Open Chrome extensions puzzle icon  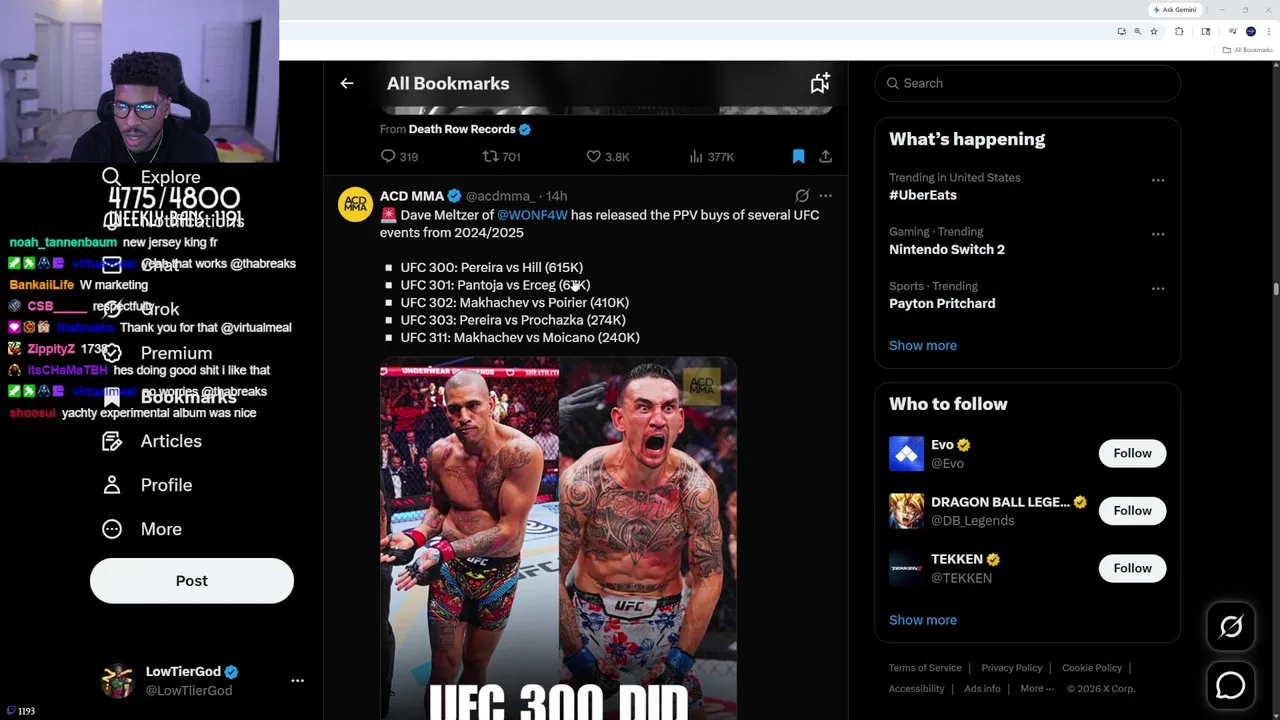(x=1179, y=32)
